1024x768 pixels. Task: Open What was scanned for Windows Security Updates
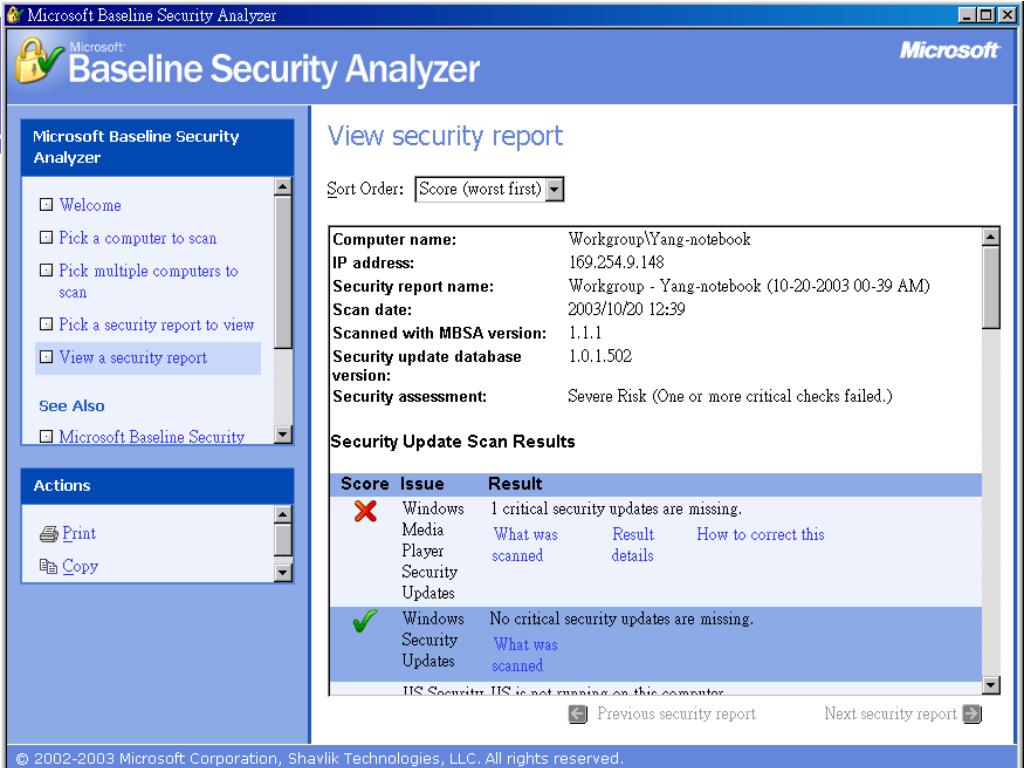click(525, 655)
